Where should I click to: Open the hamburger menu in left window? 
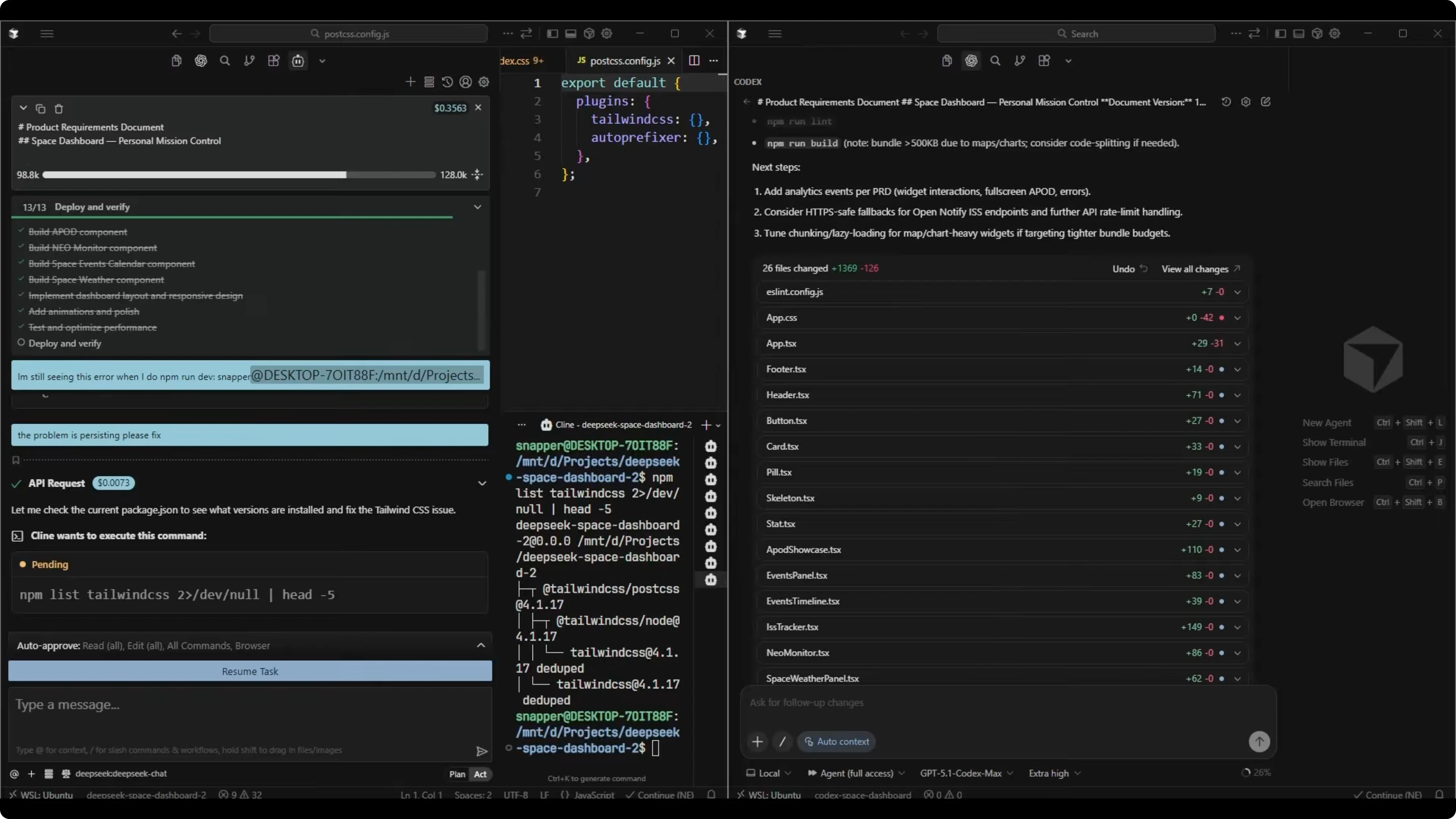(x=47, y=34)
